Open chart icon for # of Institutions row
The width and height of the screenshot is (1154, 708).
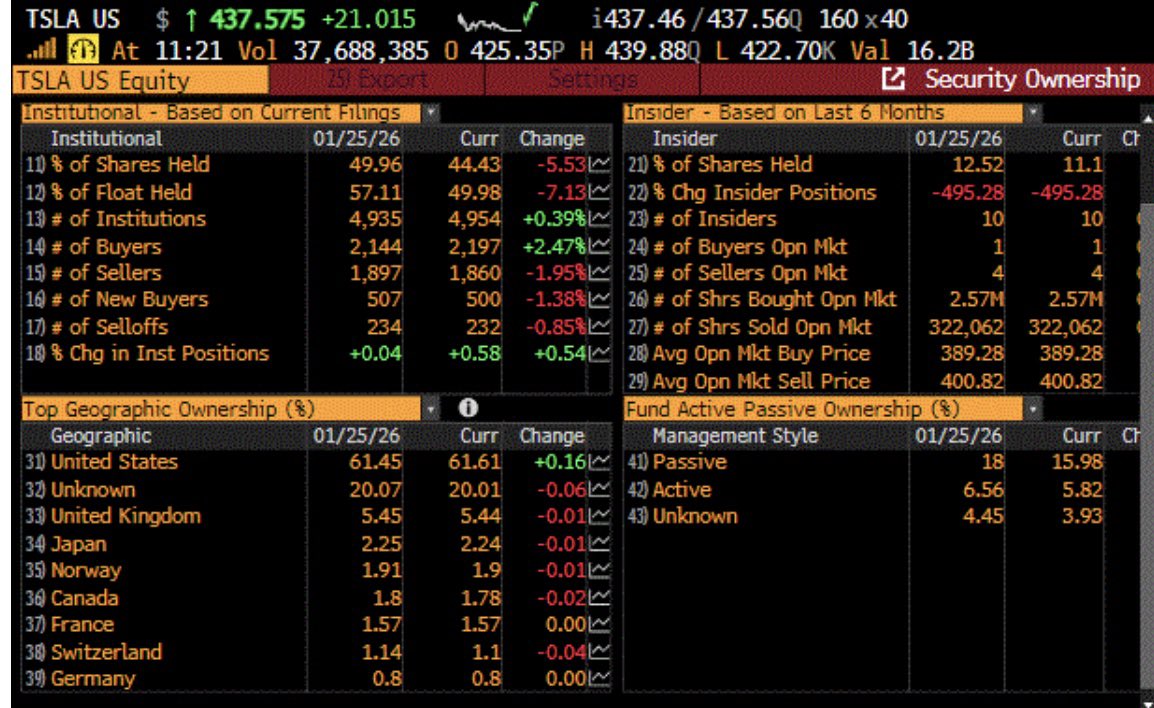[599, 219]
